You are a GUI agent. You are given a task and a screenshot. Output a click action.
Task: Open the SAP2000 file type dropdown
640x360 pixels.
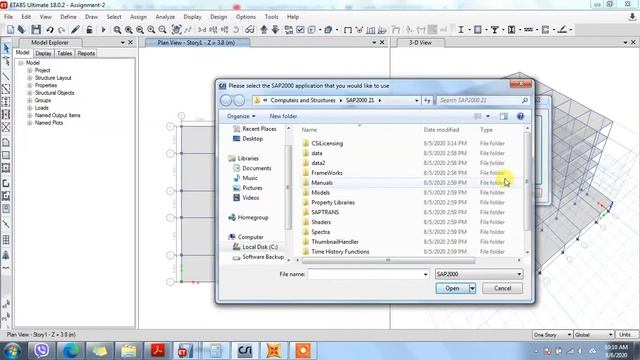[479, 274]
